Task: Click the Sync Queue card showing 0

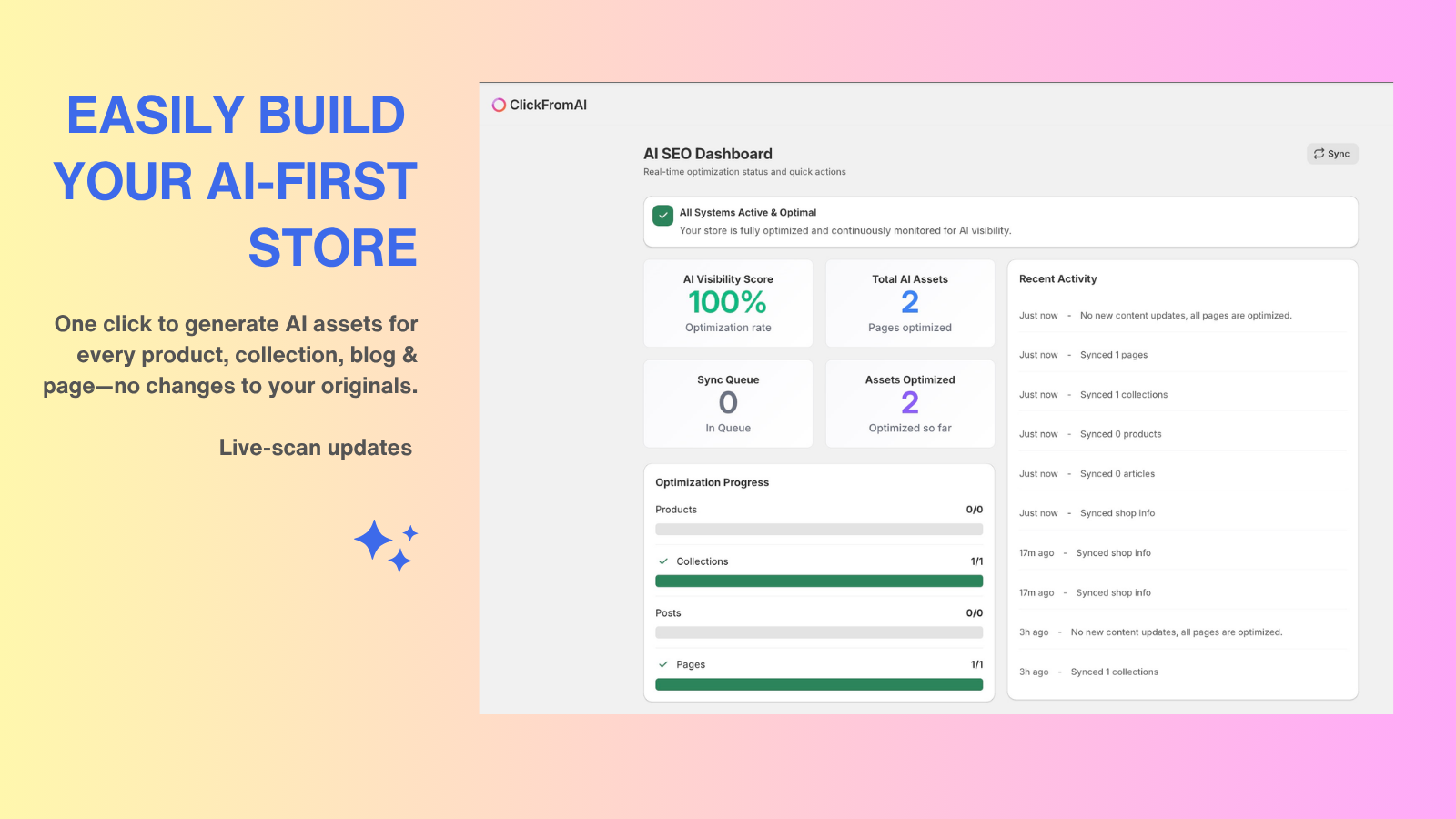Action: 727,403
